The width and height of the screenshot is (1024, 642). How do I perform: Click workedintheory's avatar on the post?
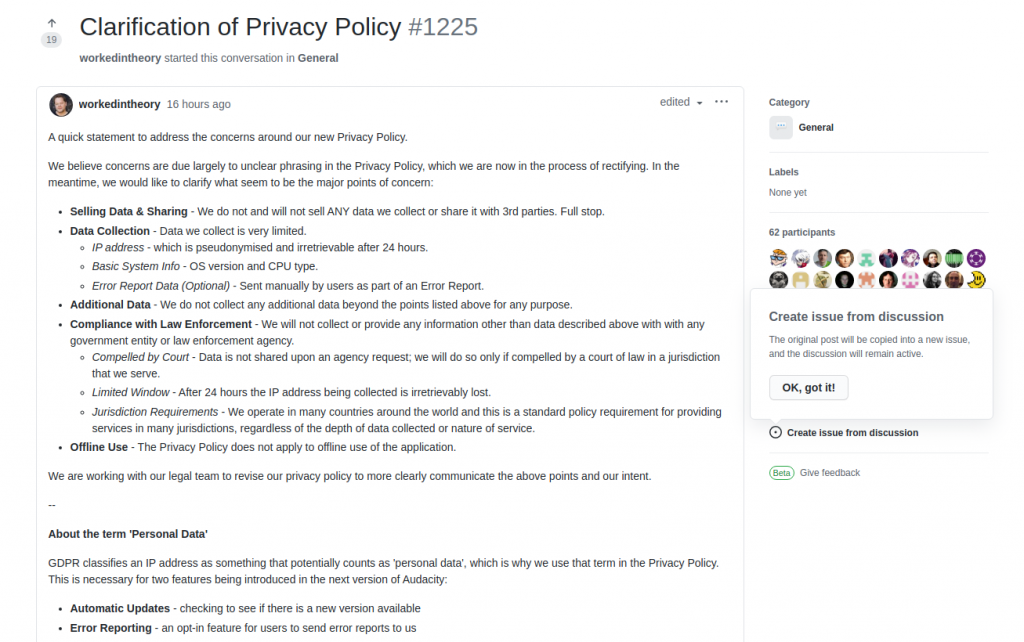[61, 104]
